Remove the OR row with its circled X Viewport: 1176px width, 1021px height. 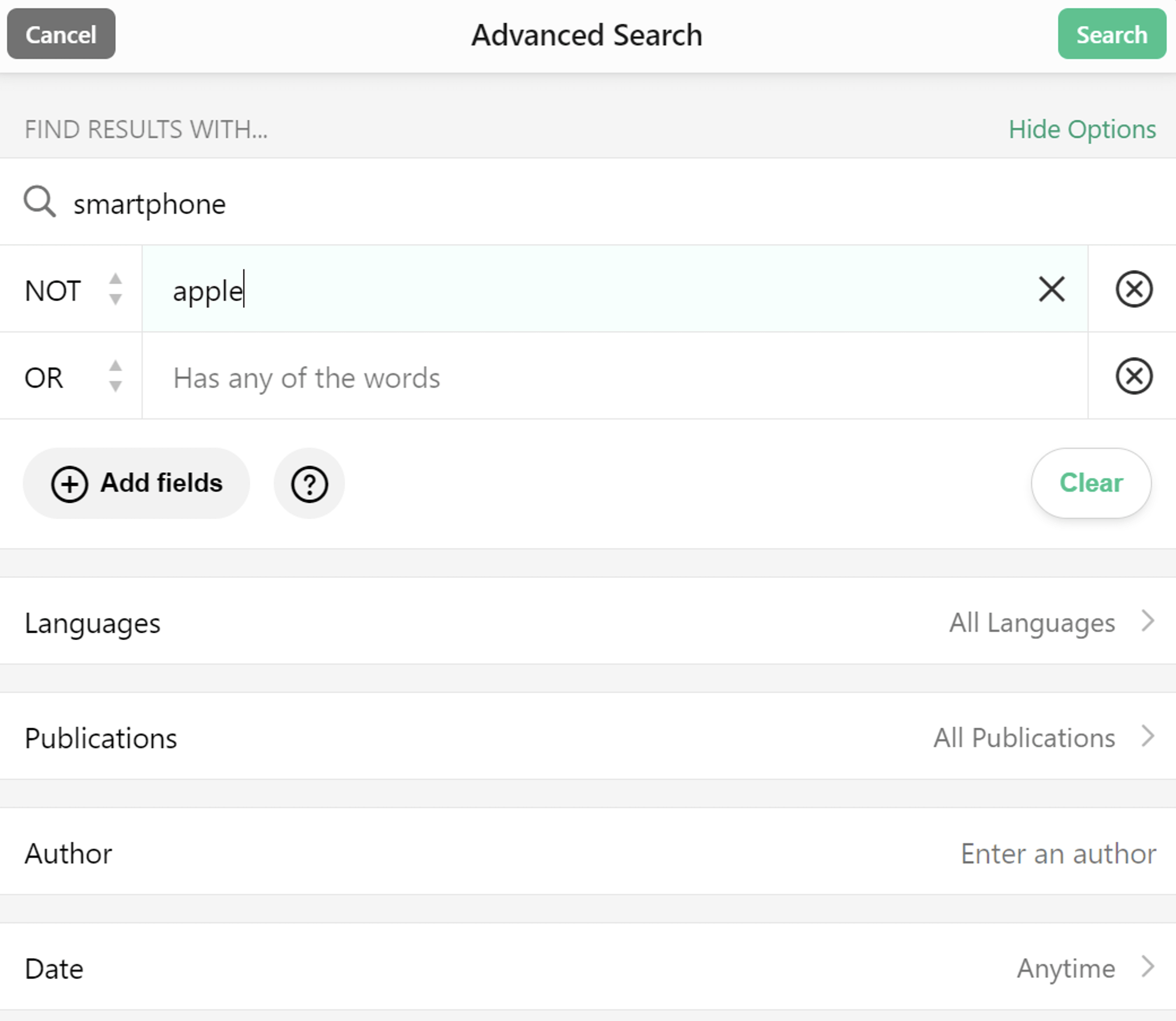tap(1133, 376)
